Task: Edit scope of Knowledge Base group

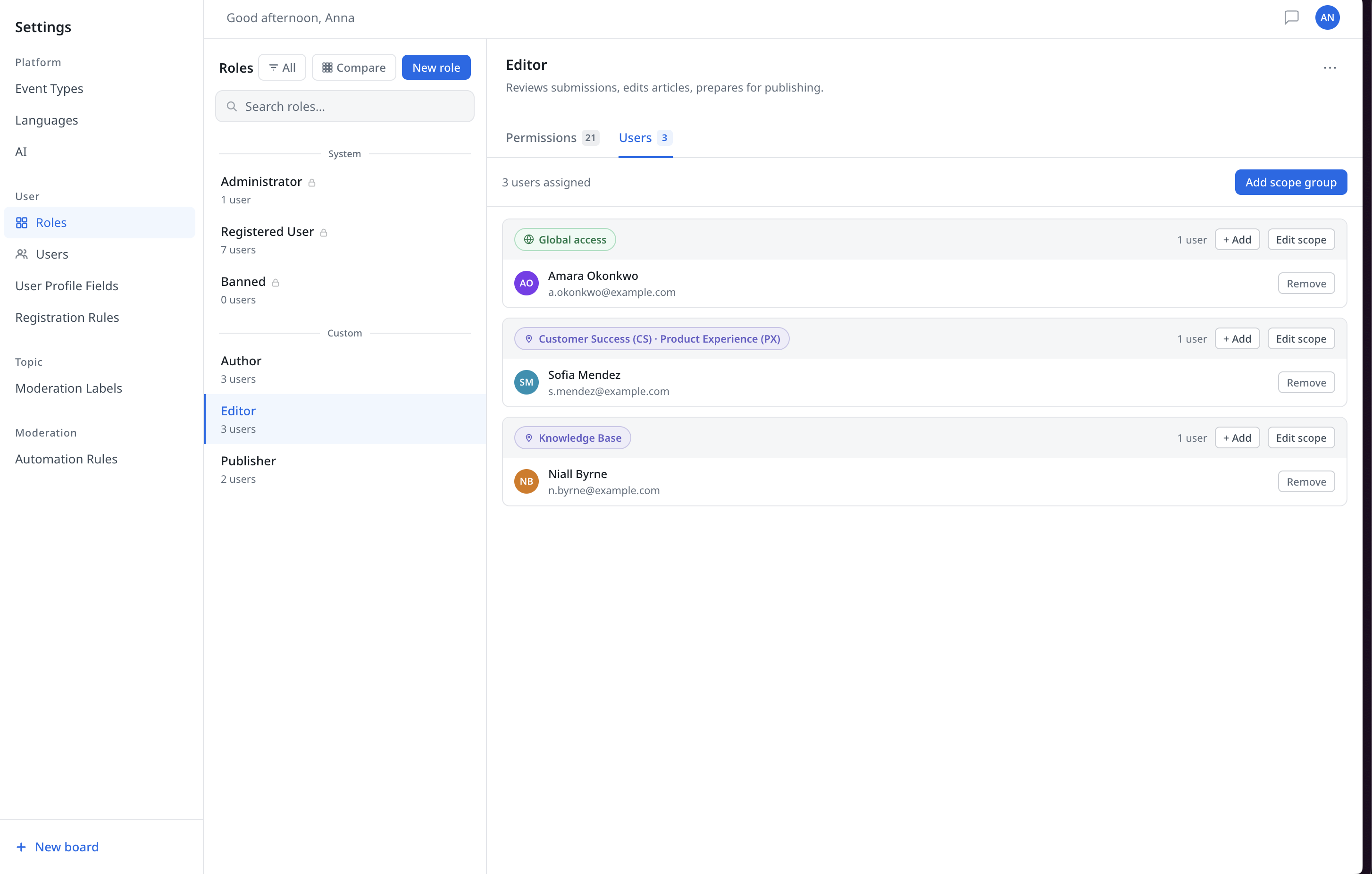Action: pyautogui.click(x=1301, y=438)
